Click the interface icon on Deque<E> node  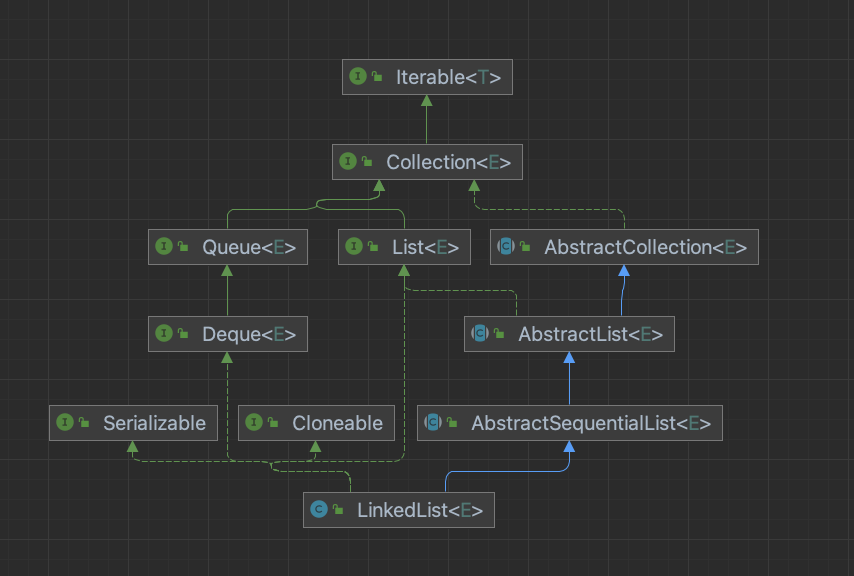[164, 333]
